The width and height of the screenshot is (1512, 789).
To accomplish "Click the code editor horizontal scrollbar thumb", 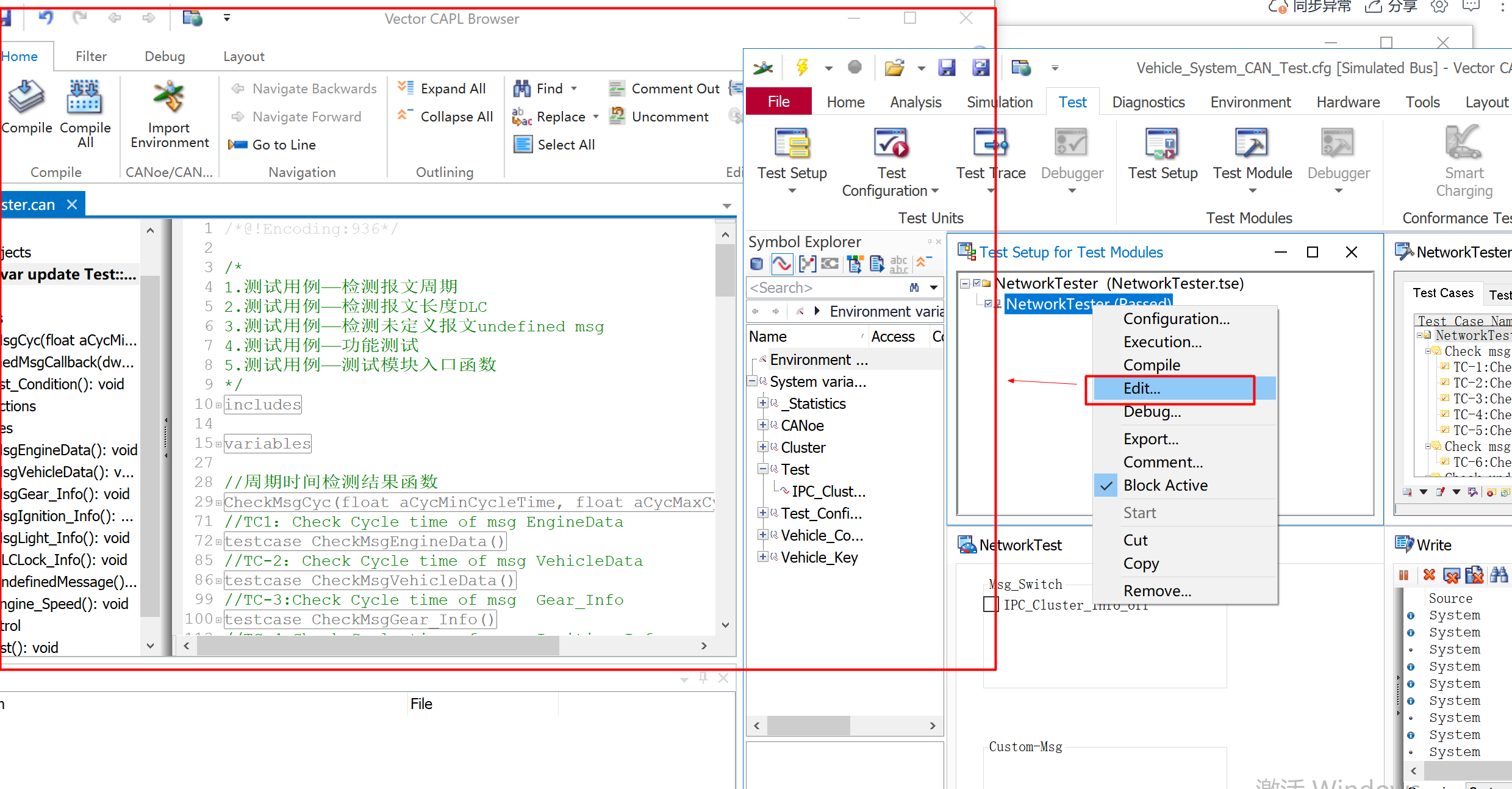I will (x=378, y=646).
